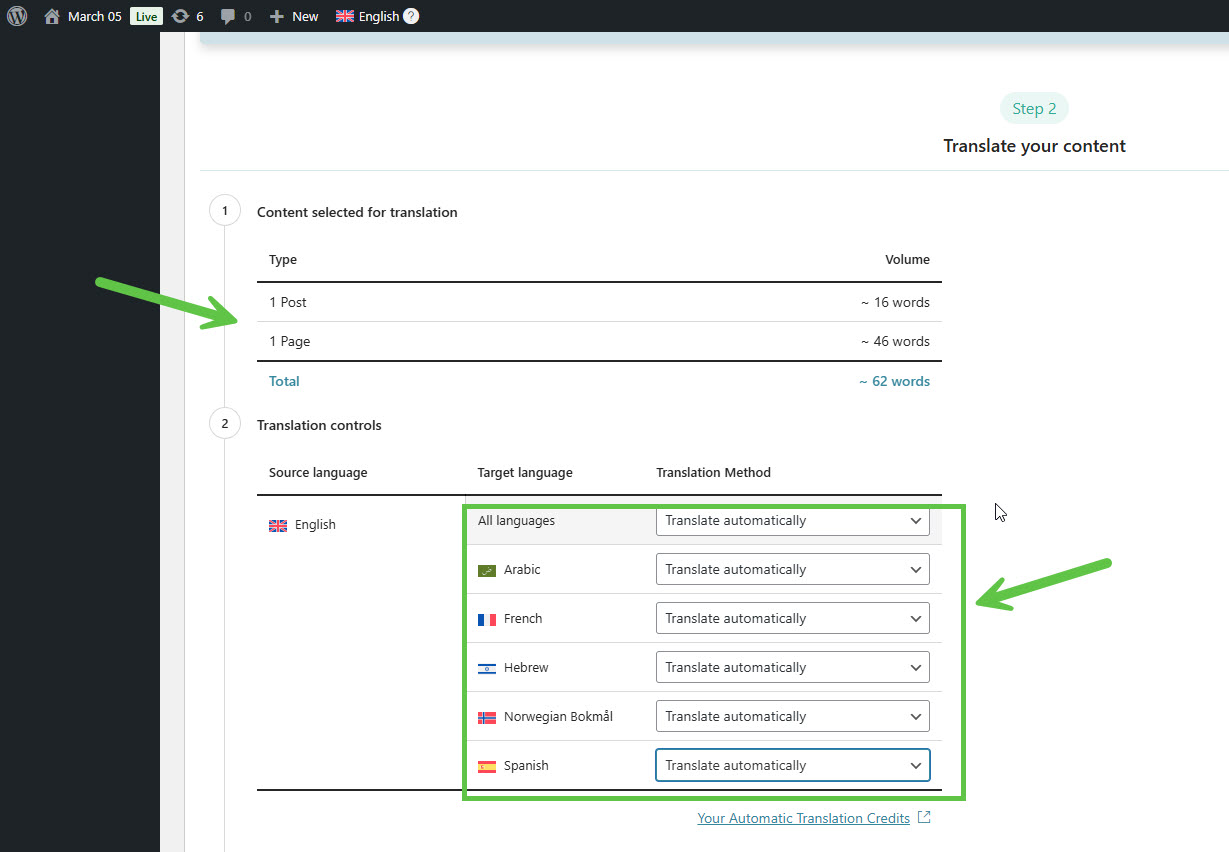The width and height of the screenshot is (1229, 852).
Task: Open Arabic translation method dropdown
Action: (793, 570)
